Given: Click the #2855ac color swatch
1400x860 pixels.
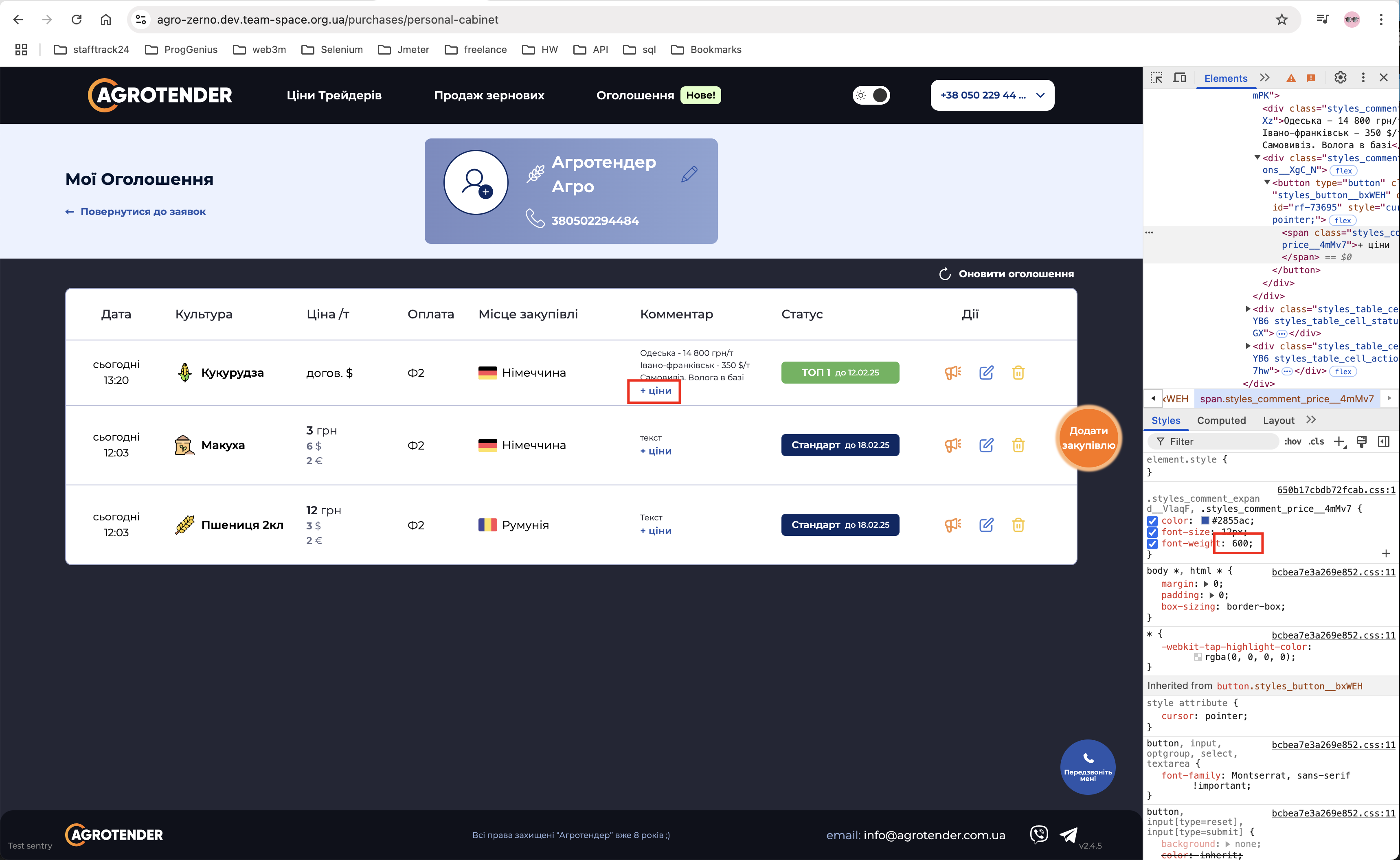Looking at the screenshot, I should click(1205, 520).
